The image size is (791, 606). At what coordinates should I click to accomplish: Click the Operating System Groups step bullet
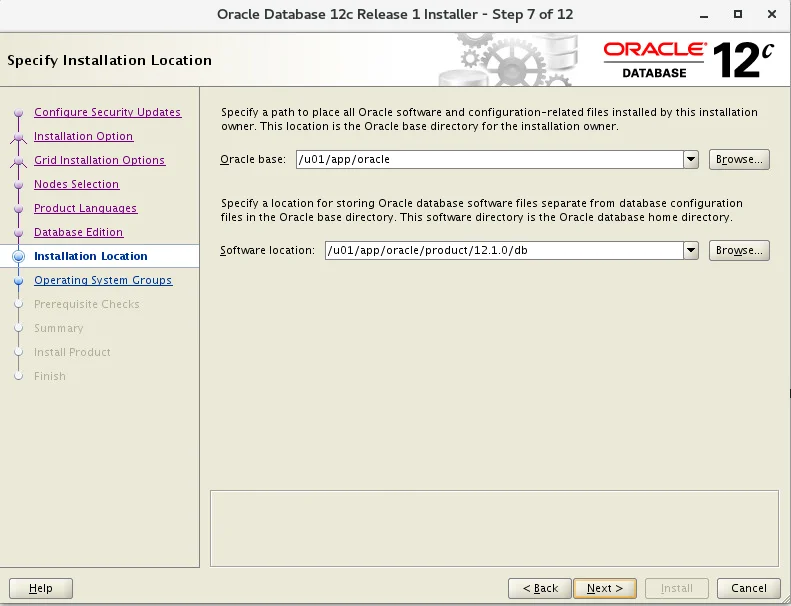coord(19,281)
